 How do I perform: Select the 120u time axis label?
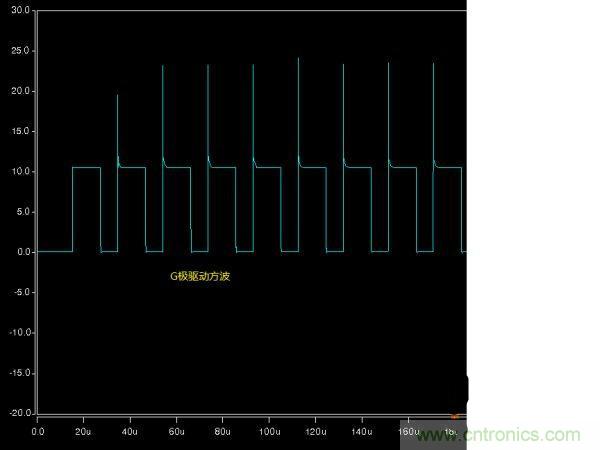tap(315, 432)
